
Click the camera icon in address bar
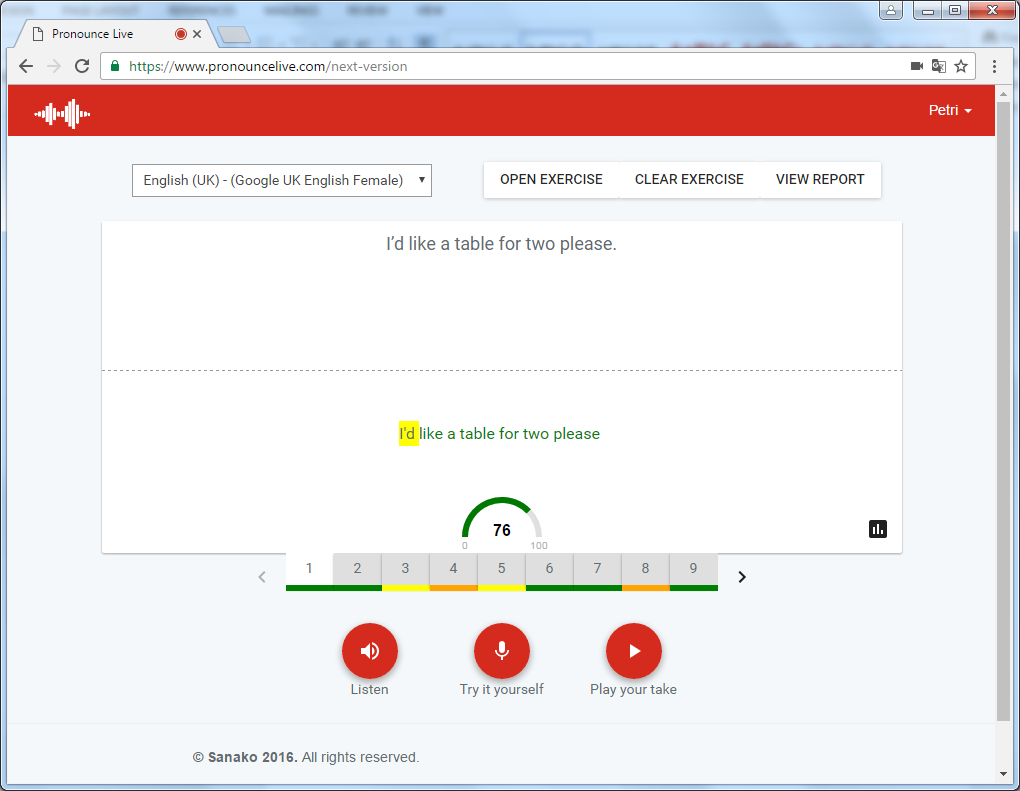click(x=916, y=66)
